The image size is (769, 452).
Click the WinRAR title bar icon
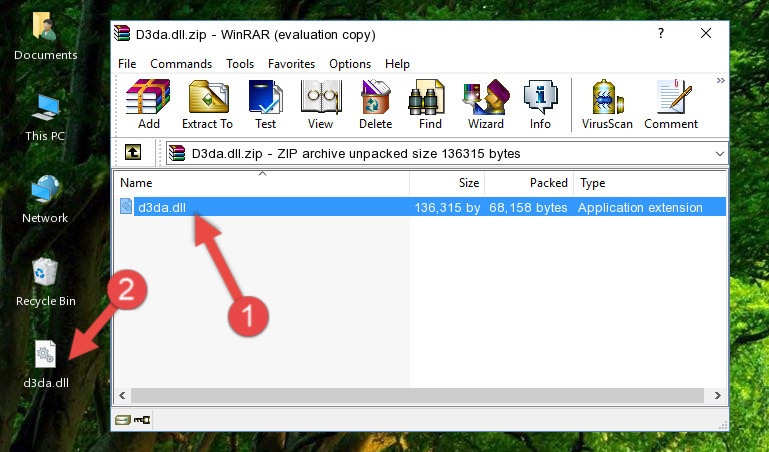click(x=122, y=33)
